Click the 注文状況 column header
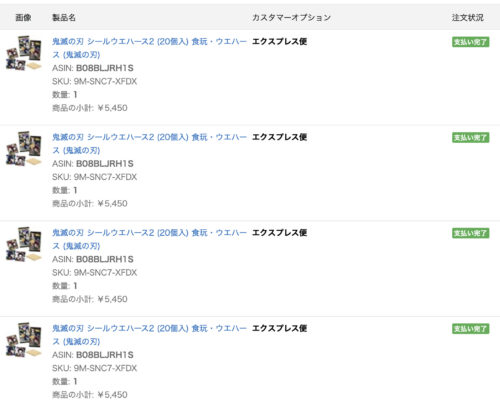Image resolution: width=500 pixels, height=411 pixels. (468, 18)
